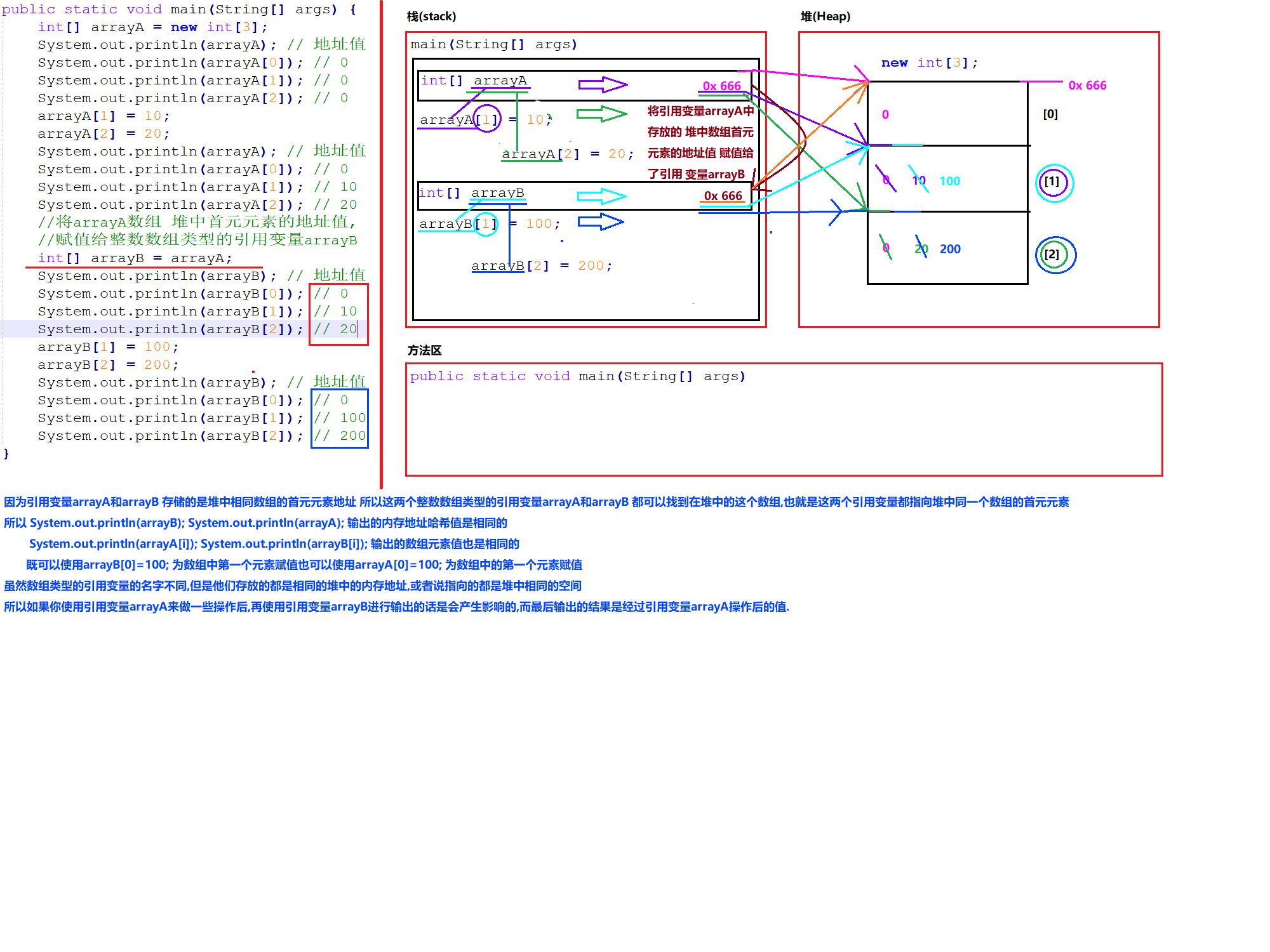The image size is (1270, 952).
Task: Click the green arrow next to arrayA[1] = 10
Action: click(x=601, y=114)
